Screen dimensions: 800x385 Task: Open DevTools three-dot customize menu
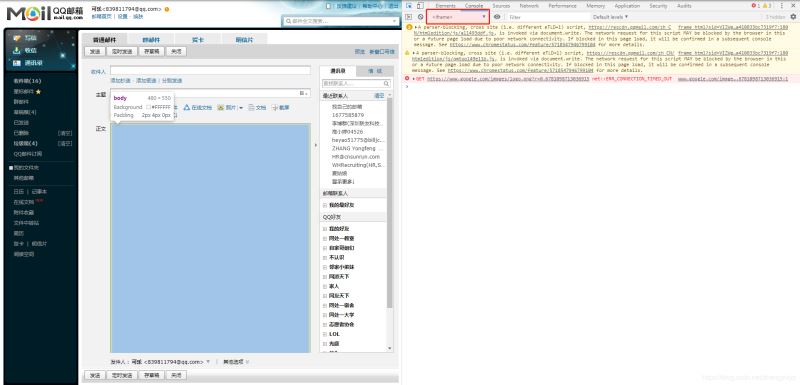[x=782, y=6]
